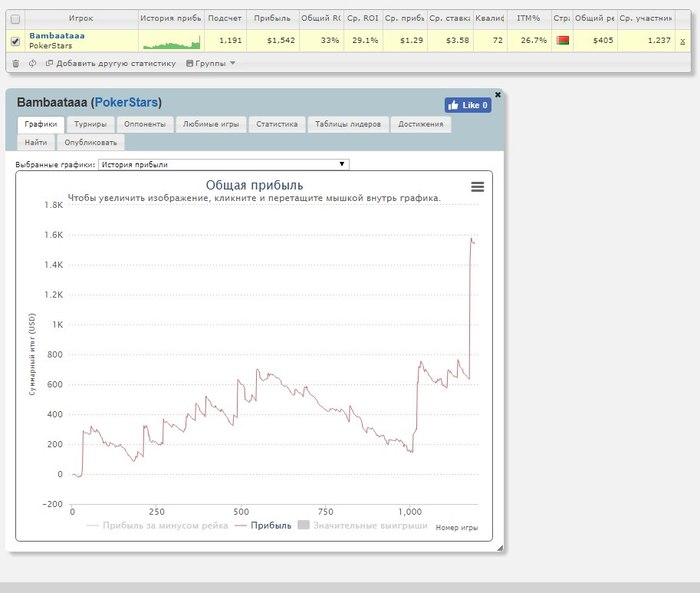Viewport: 700px width, 593px height.
Task: Open the PokerStars link in the panel title
Action: (127, 102)
